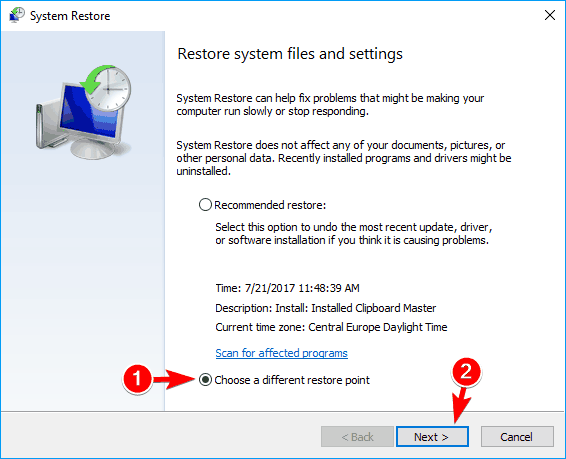Click the Cancel button
The image size is (566, 459).
pos(517,437)
